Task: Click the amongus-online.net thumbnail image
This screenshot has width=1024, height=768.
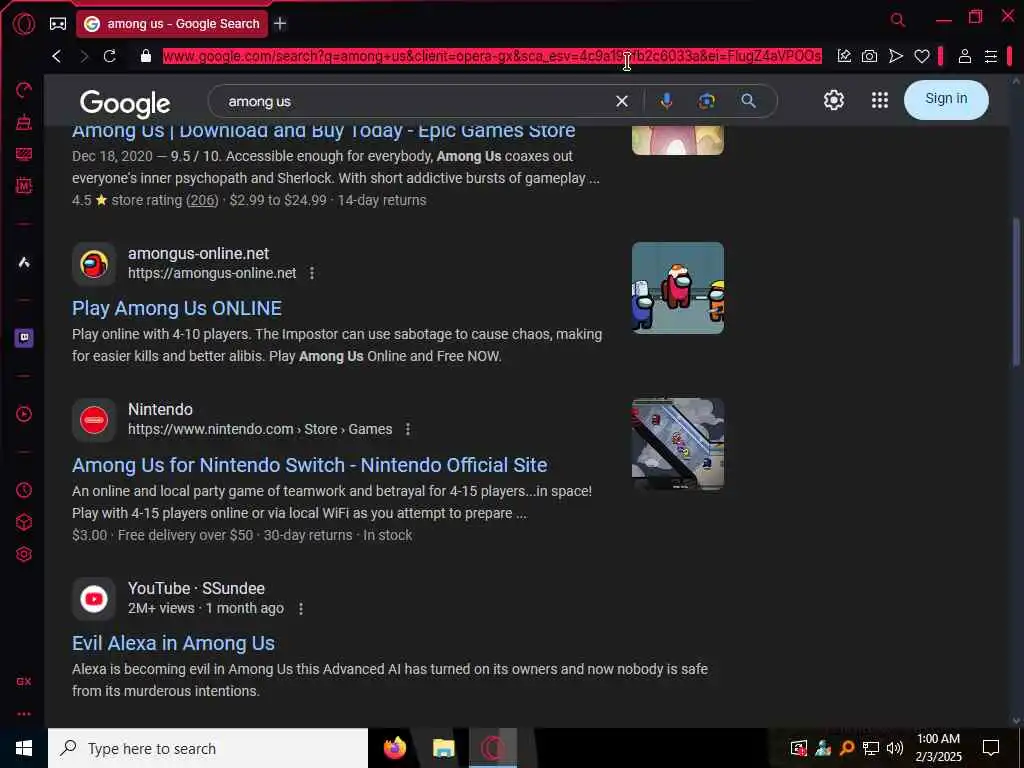Action: (x=677, y=288)
